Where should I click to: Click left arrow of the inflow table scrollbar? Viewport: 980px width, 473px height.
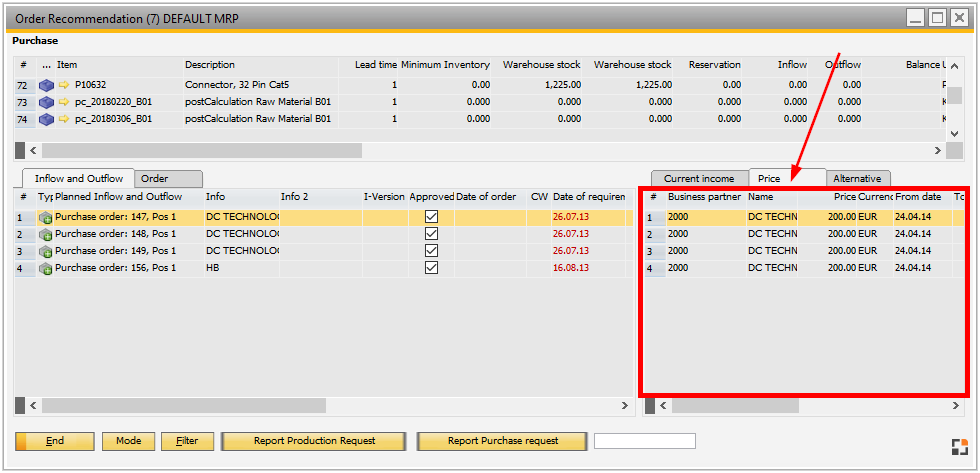(x=31, y=406)
